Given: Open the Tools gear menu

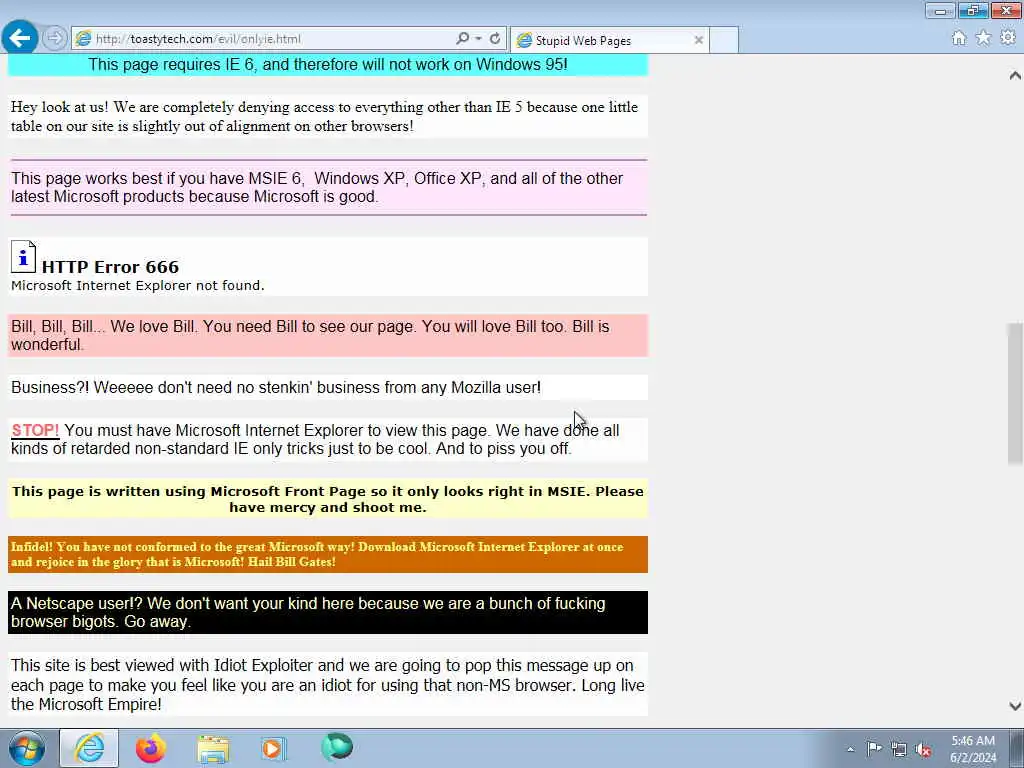Looking at the screenshot, I should tap(1008, 39).
